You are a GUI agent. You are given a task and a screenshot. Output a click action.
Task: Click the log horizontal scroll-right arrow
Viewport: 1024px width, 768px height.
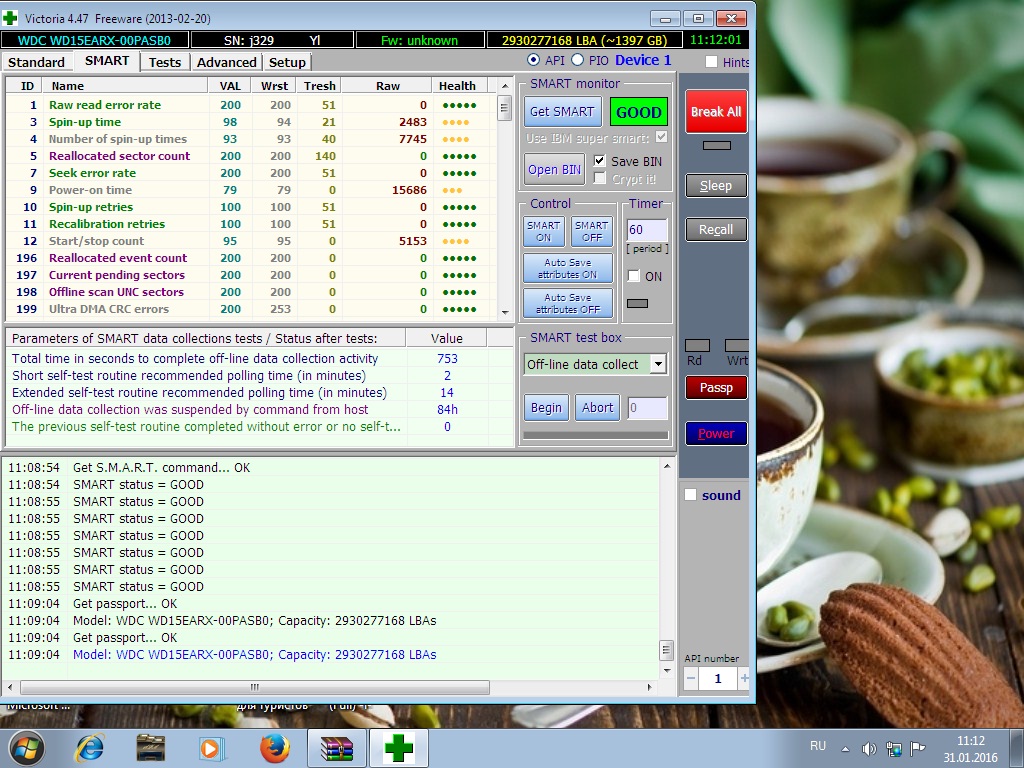tap(649, 687)
